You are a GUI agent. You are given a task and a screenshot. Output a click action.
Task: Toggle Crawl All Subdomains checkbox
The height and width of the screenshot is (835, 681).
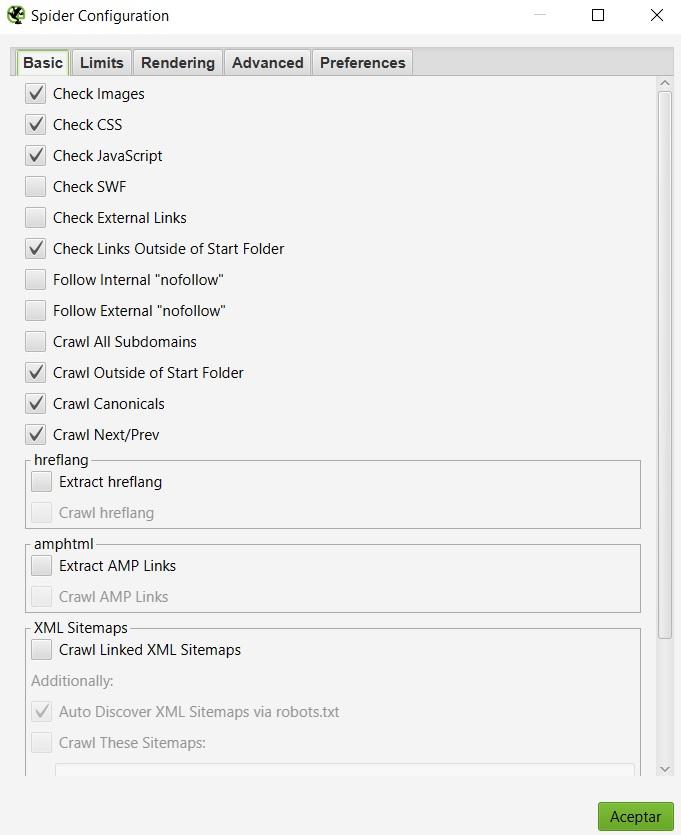36,342
